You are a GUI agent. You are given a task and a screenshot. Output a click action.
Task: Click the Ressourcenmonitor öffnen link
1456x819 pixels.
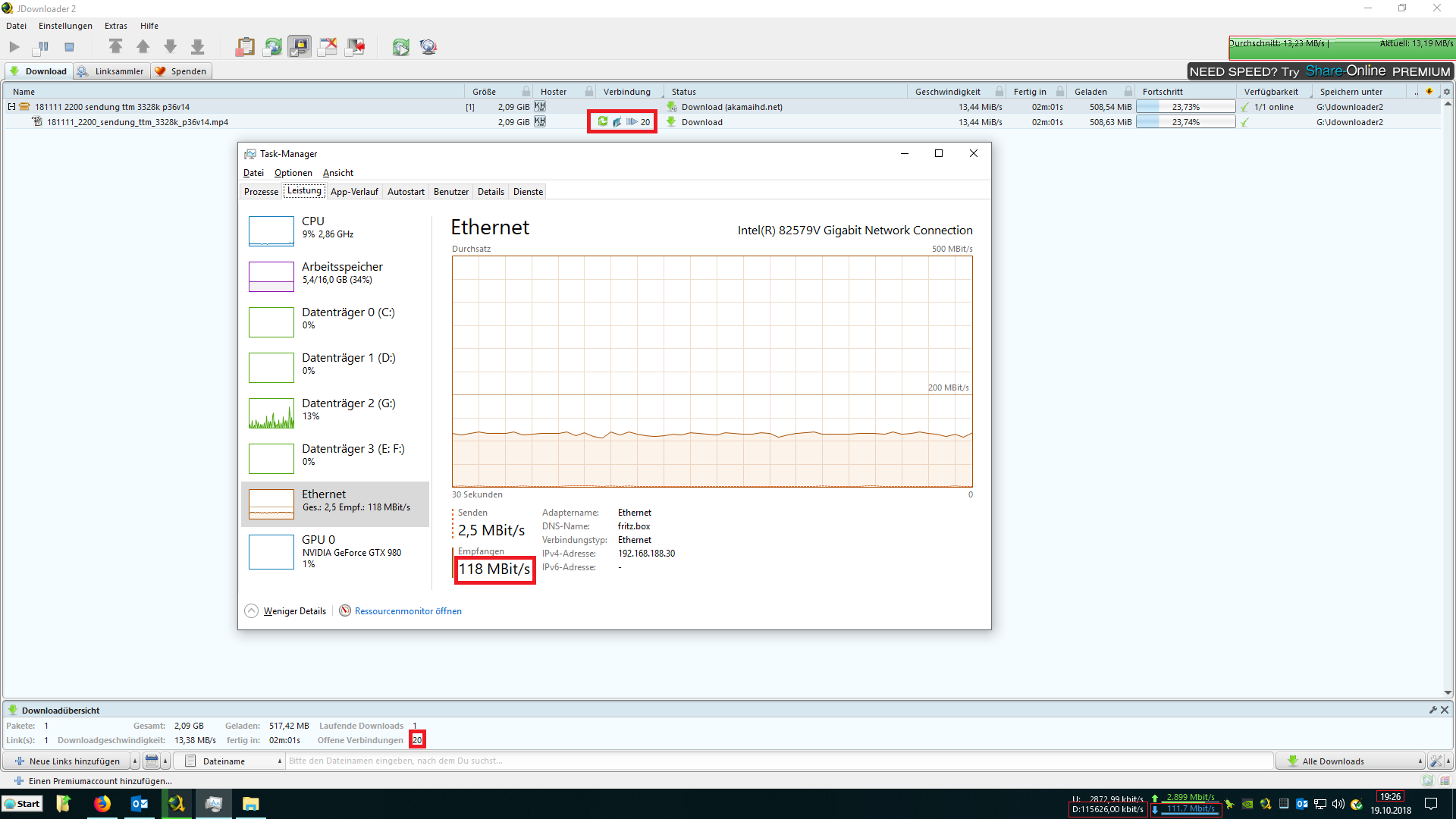[x=407, y=611]
